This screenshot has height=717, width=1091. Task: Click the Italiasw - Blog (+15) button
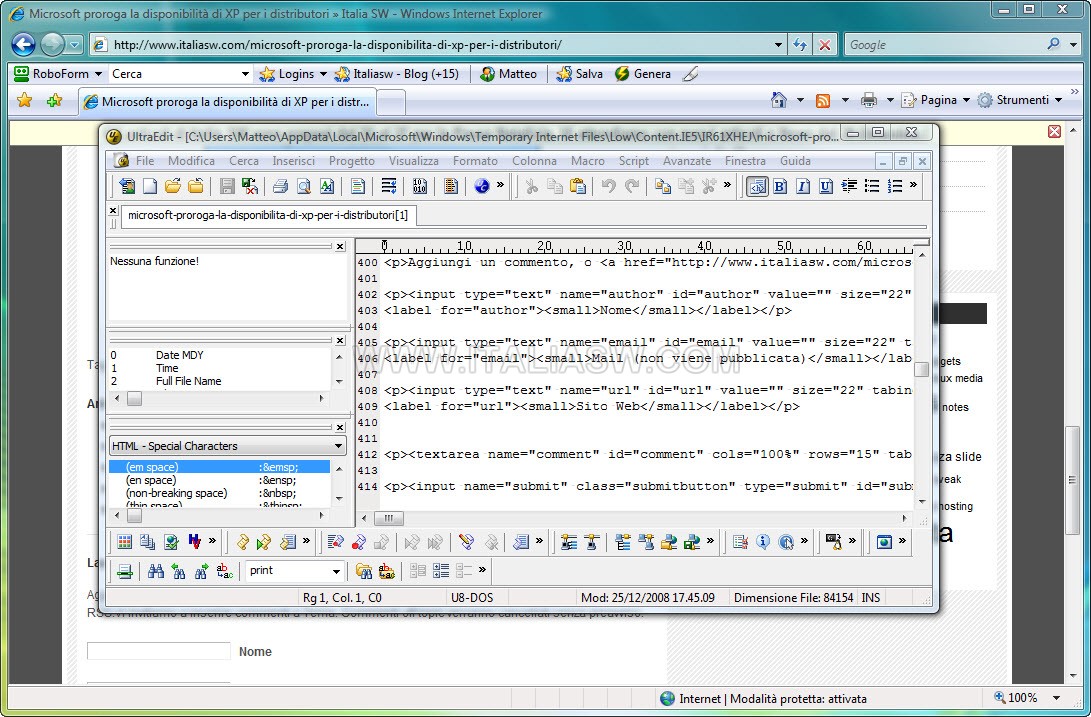tap(397, 74)
